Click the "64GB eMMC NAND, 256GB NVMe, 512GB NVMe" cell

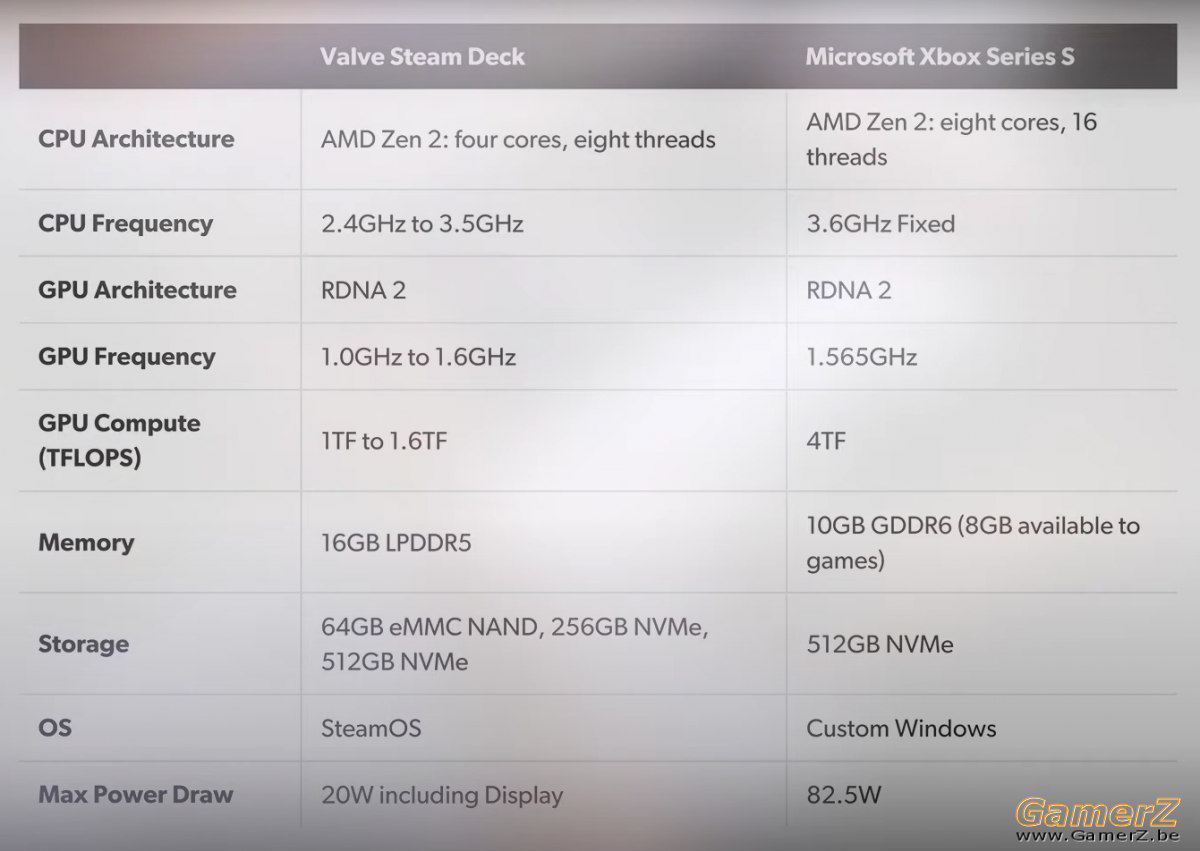click(515, 644)
